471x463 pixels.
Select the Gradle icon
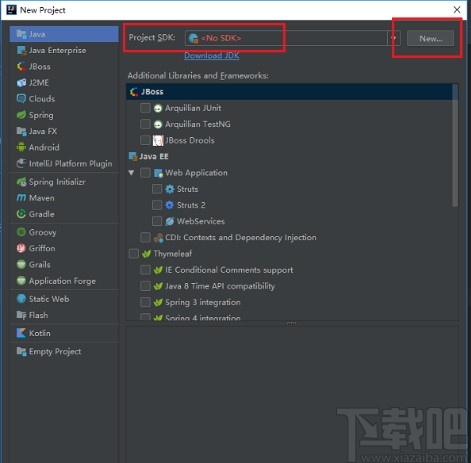[21, 214]
